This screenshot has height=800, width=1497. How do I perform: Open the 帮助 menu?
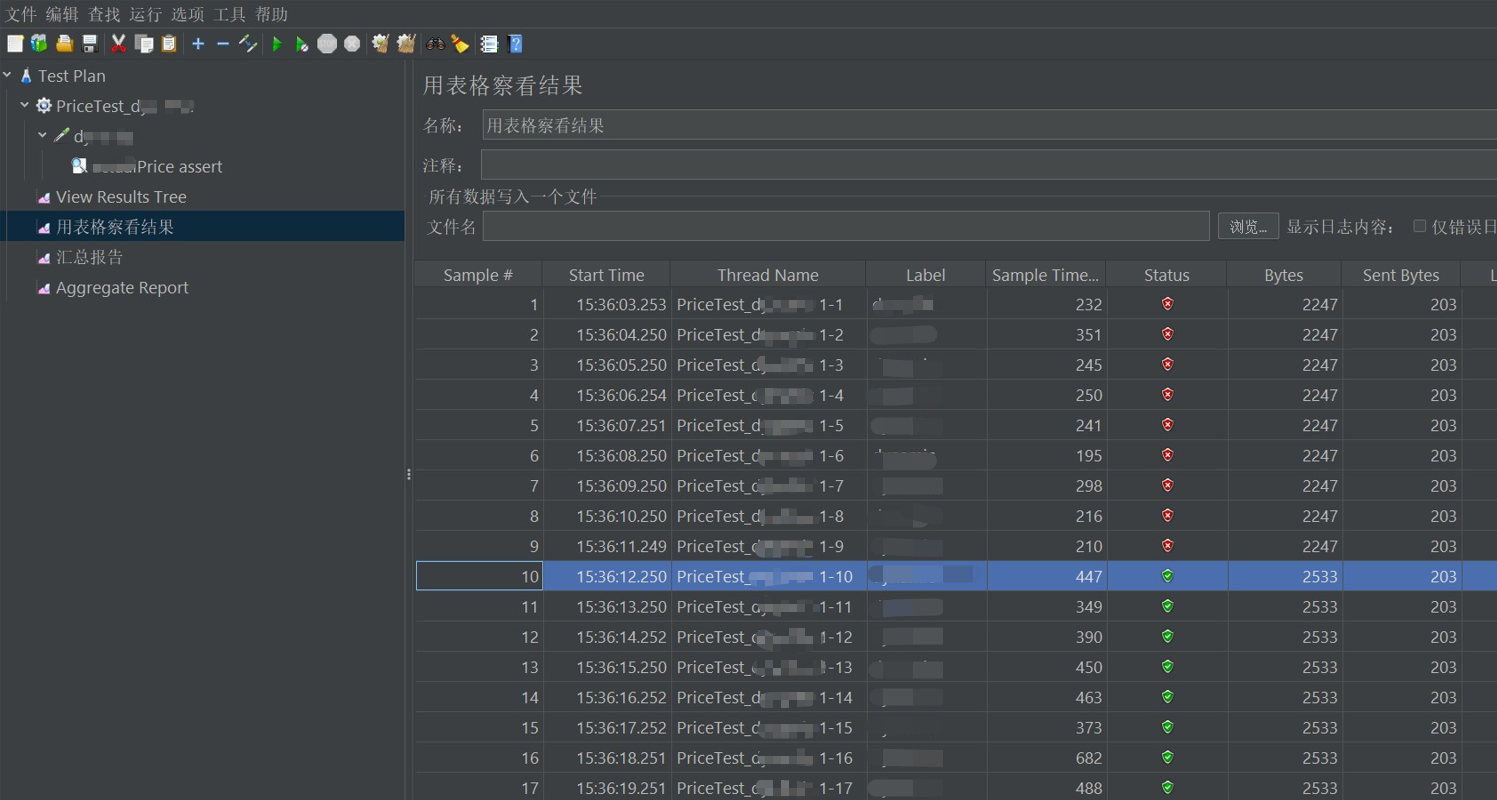[271, 14]
